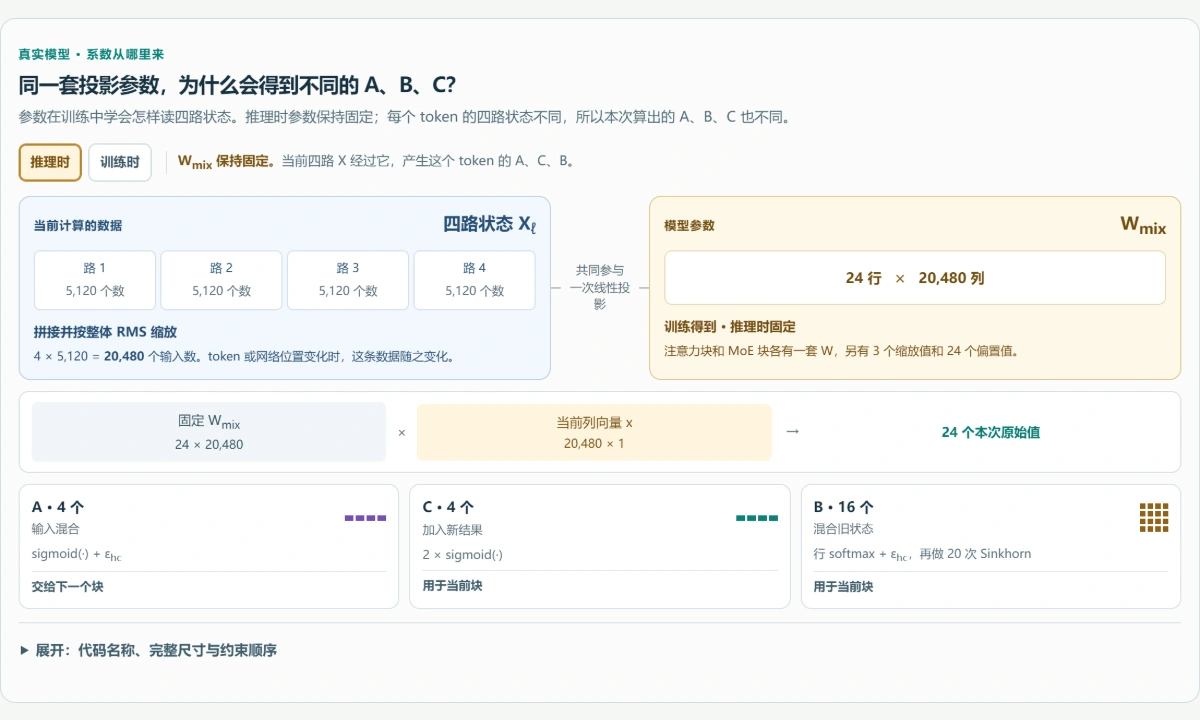Click the Sinkhorn formula line in B card

pos(922,554)
